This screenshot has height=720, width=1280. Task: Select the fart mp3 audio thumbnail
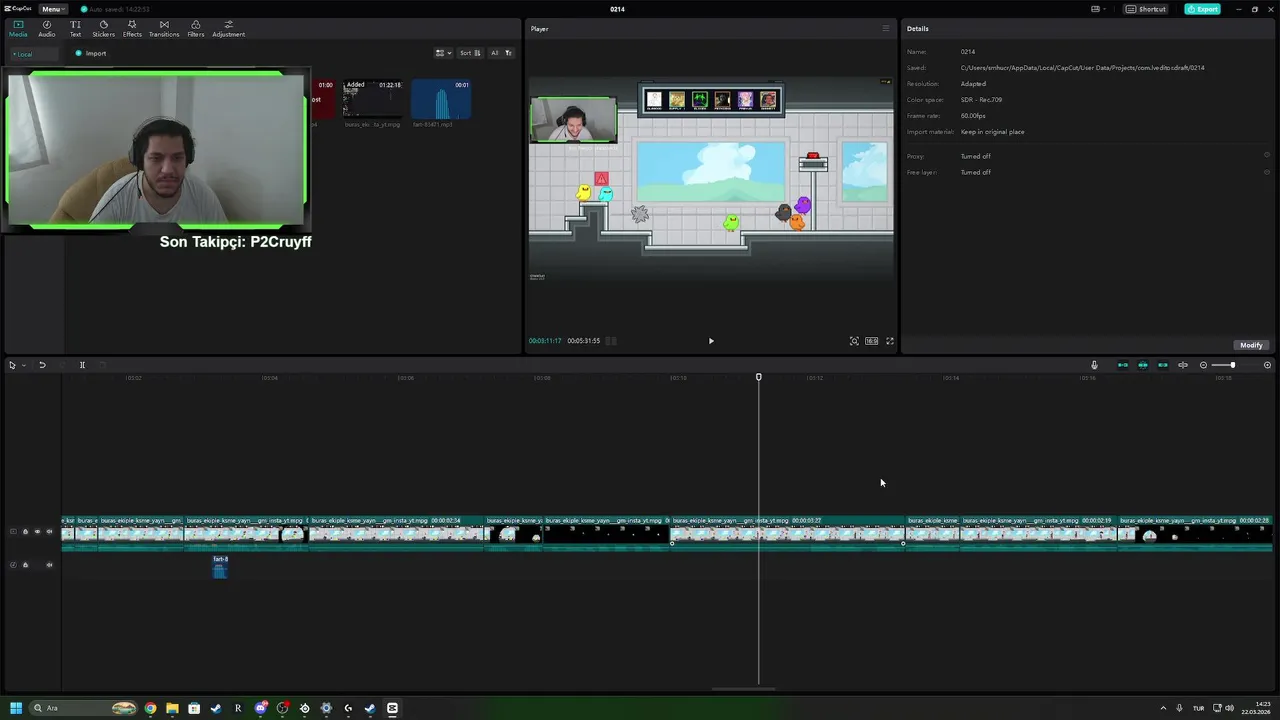click(441, 99)
